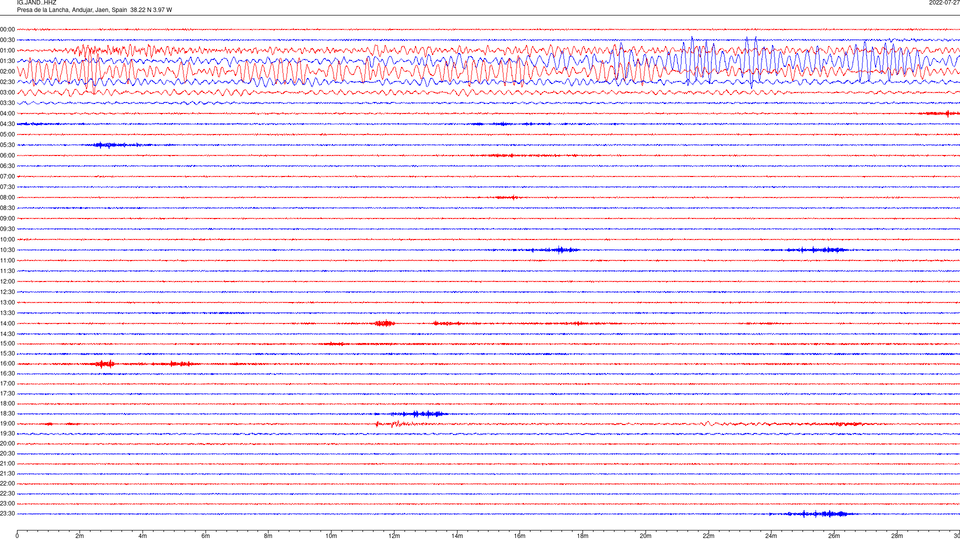This screenshot has height=540, width=960.
Task: Select the 18:30 trace time label
Action: (7, 414)
